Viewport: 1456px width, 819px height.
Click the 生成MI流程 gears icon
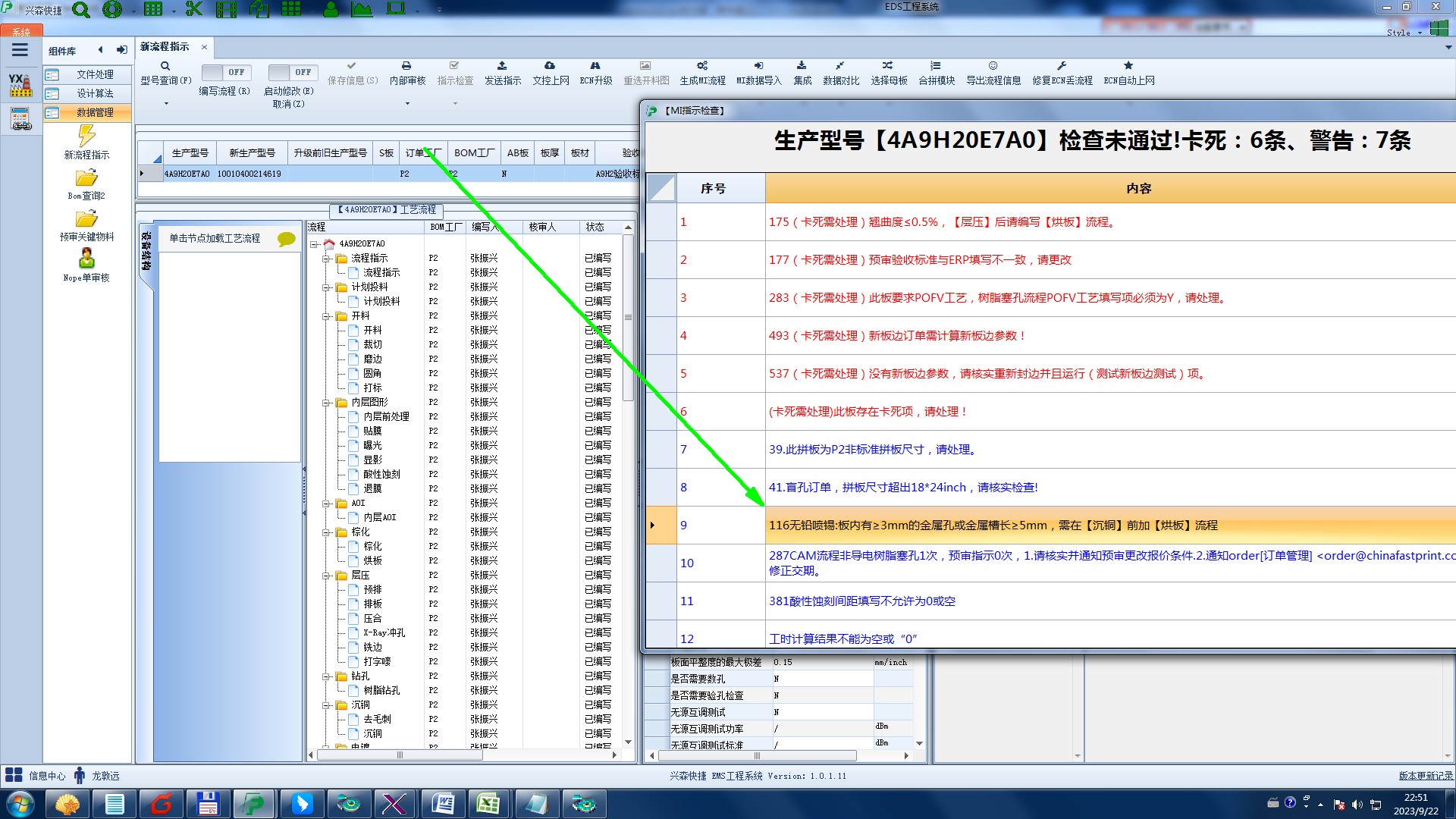702,66
